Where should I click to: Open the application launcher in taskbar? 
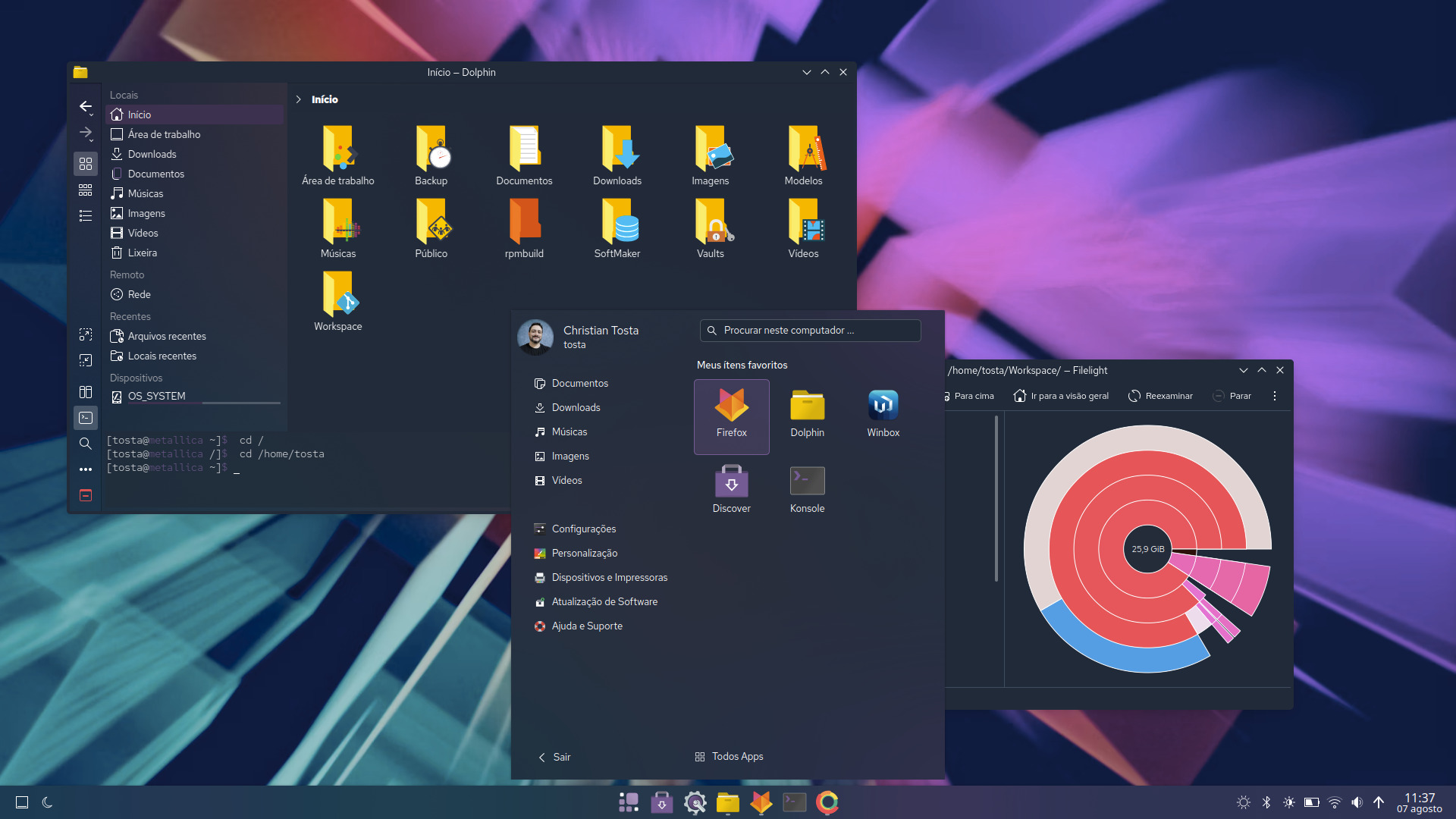[x=629, y=802]
